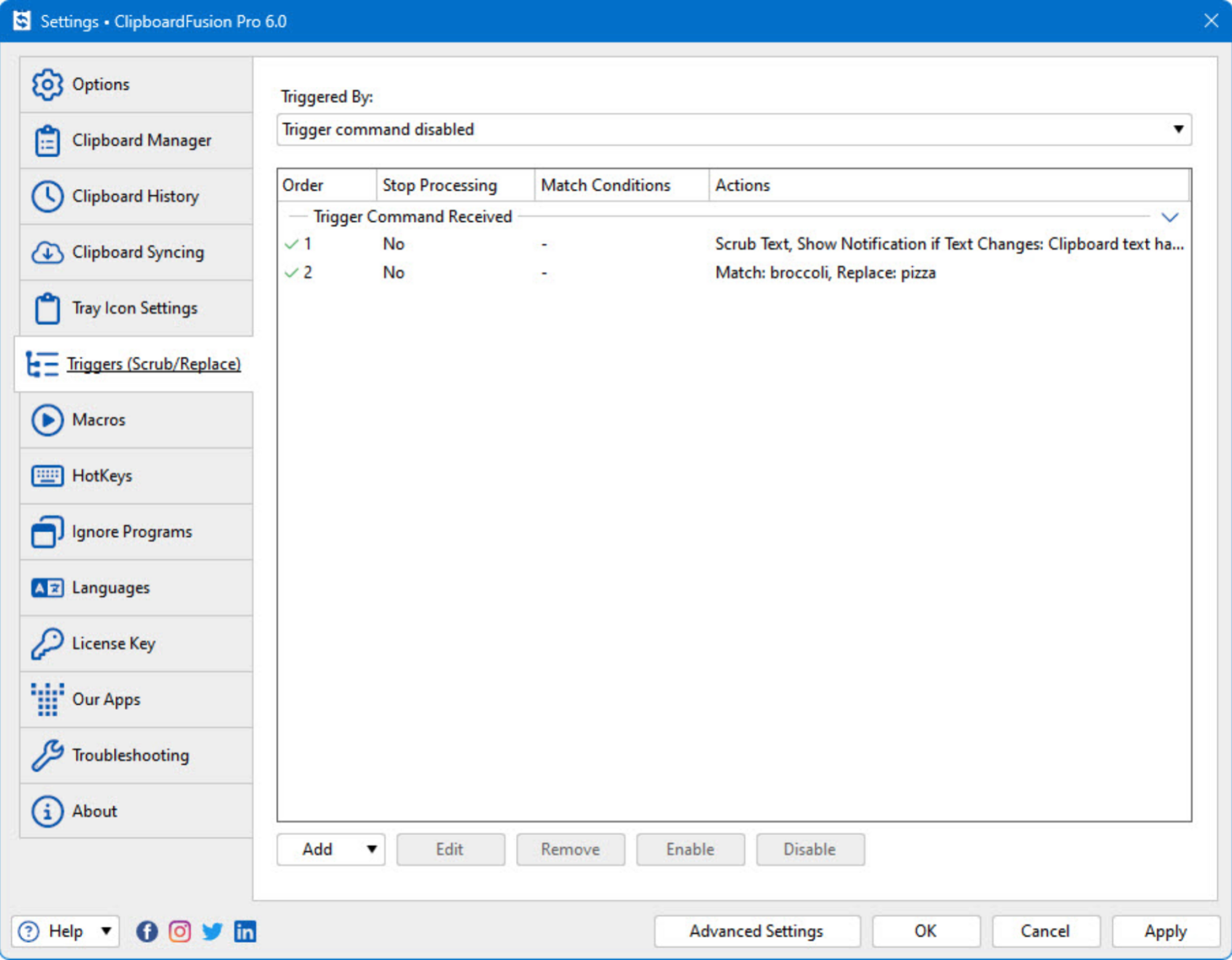
Task: Click the Apply button
Action: (x=1165, y=931)
